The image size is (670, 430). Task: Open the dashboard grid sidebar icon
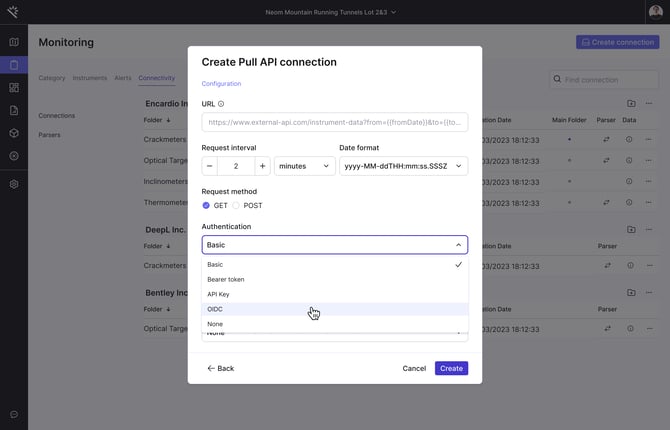coord(14,88)
